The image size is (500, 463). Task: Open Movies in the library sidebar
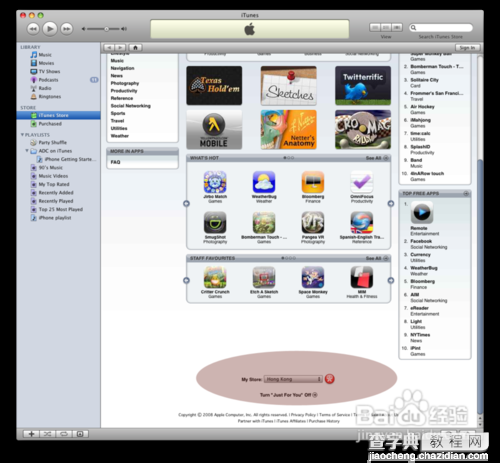tap(46, 63)
